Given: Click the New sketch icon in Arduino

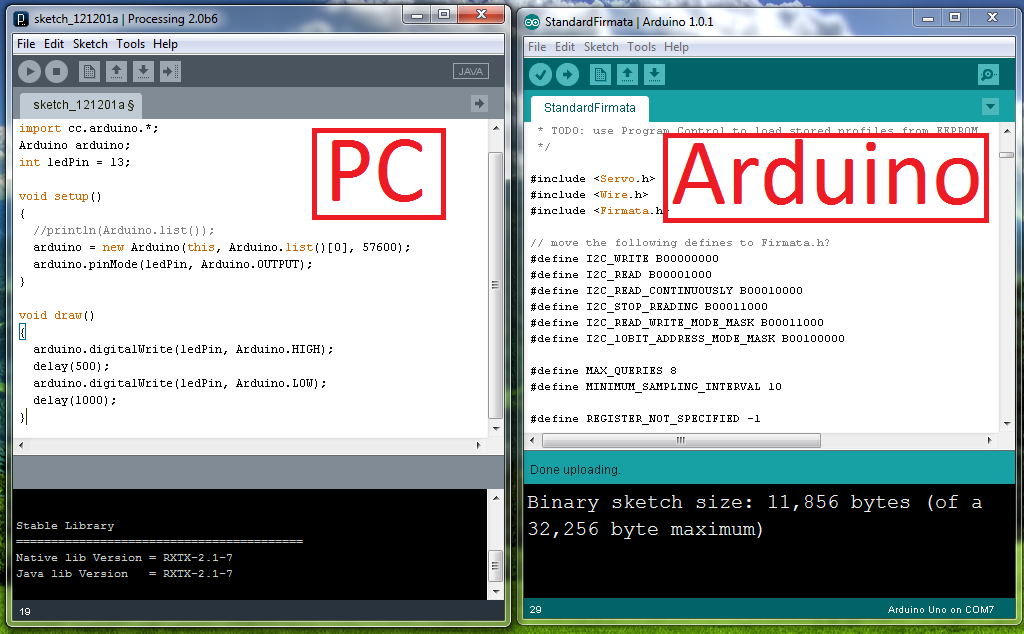Looking at the screenshot, I should 600,74.
